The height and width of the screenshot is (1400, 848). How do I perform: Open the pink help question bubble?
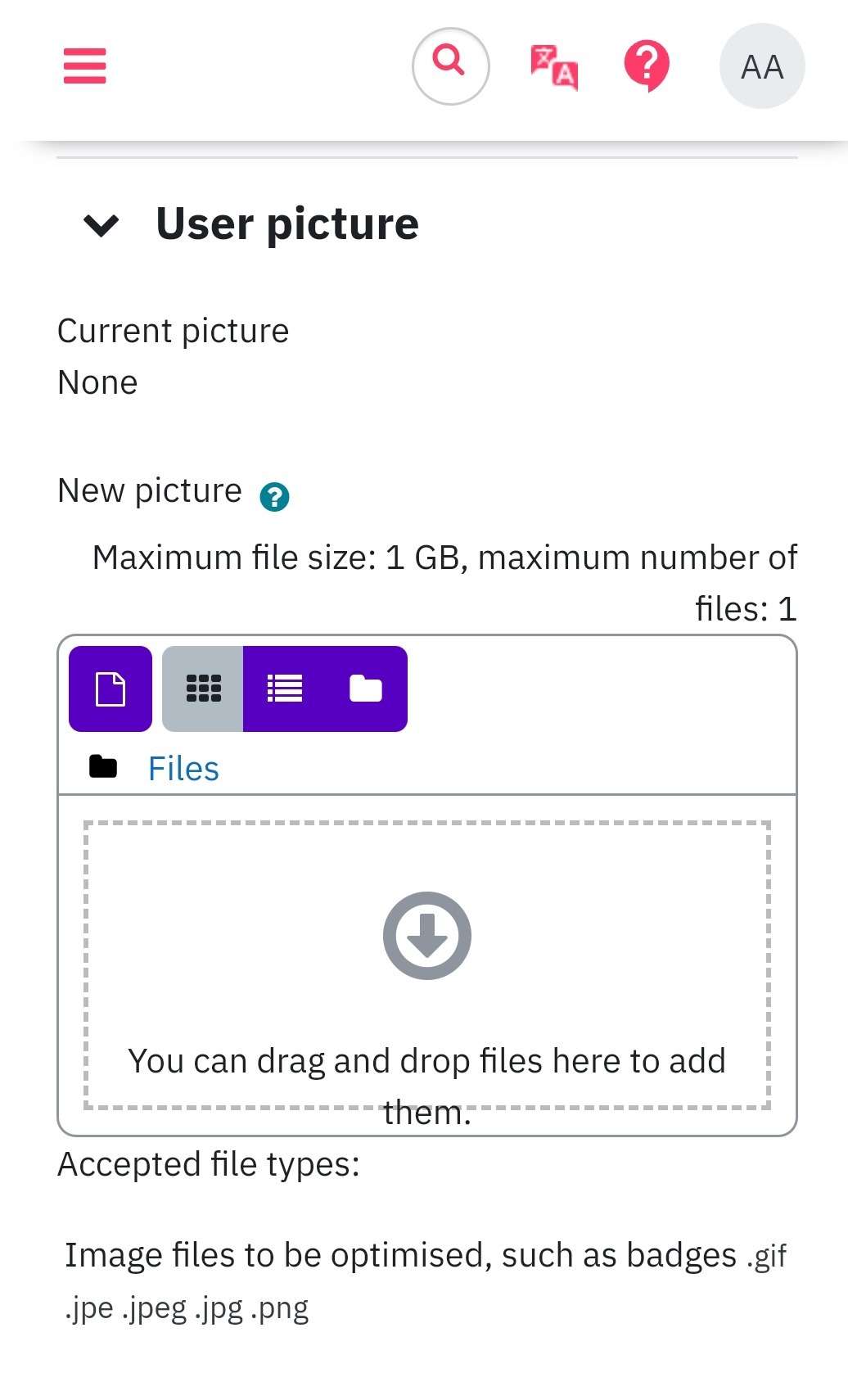pyautogui.click(x=647, y=66)
